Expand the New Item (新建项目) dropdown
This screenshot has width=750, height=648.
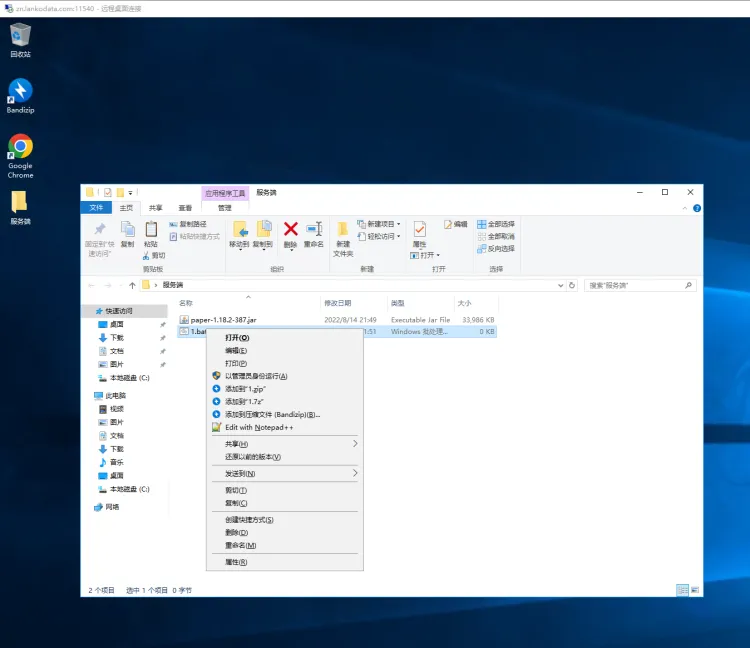point(383,224)
